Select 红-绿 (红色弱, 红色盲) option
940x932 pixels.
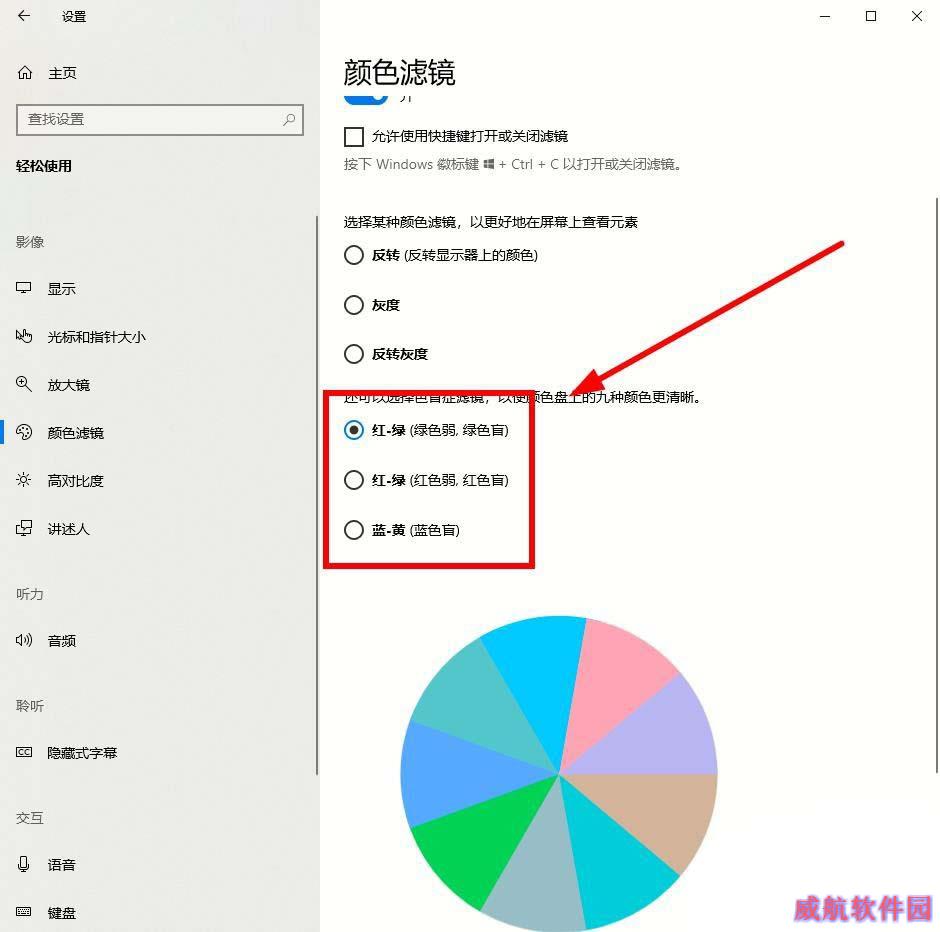point(426,480)
